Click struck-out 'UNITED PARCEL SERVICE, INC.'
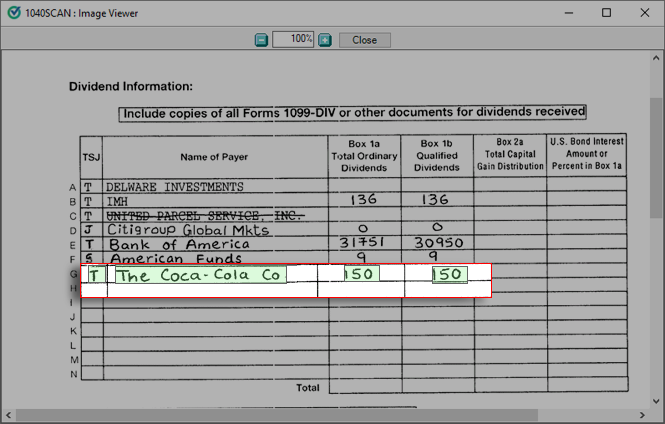This screenshot has width=665, height=424. point(205,215)
